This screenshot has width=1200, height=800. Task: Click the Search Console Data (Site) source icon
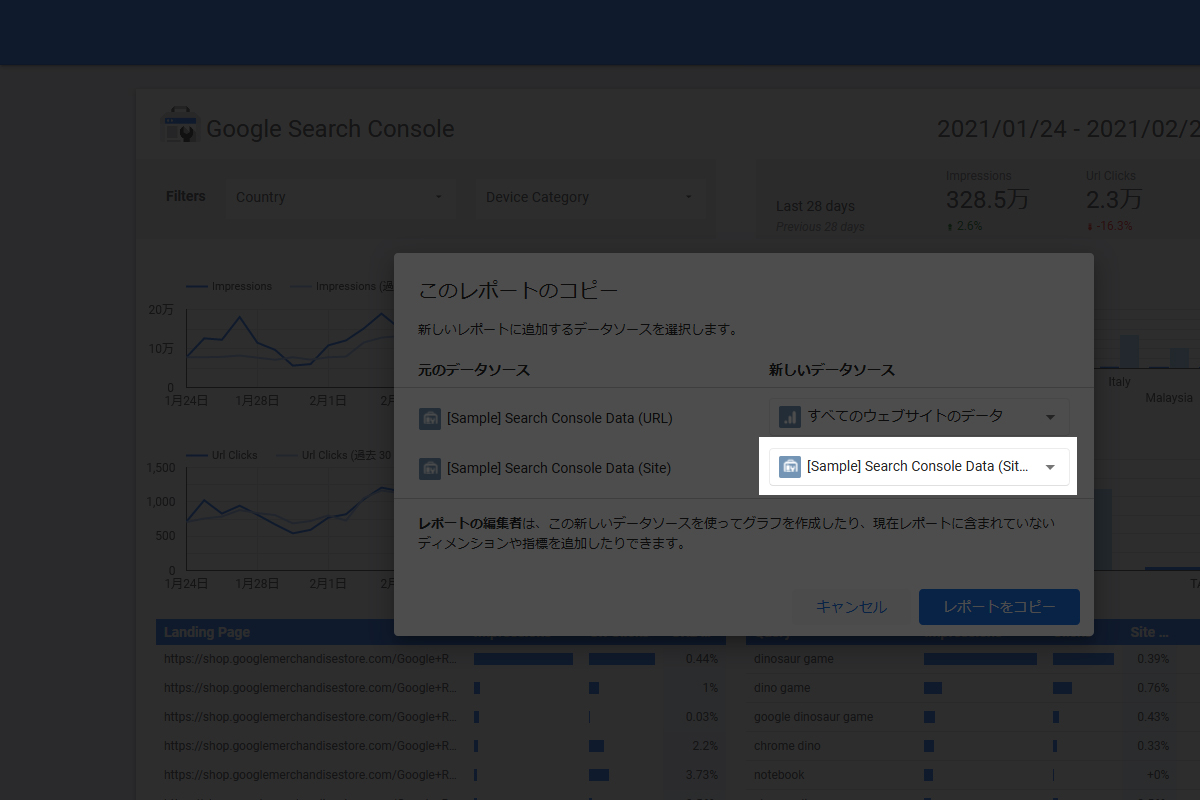coord(430,468)
